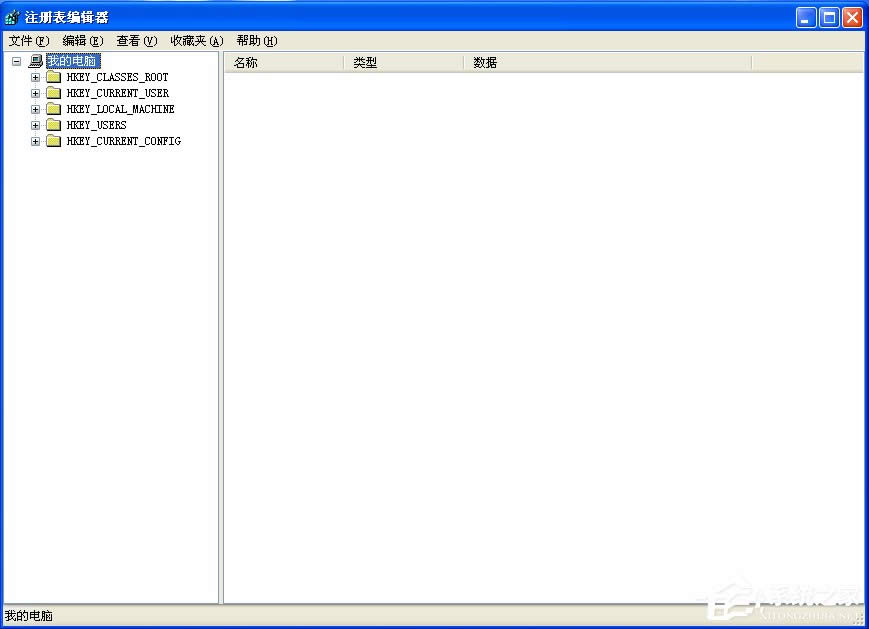The image size is (869, 629).
Task: Click the folder icon of HKEY_LOCAL_MACHINE
Action: (x=53, y=109)
